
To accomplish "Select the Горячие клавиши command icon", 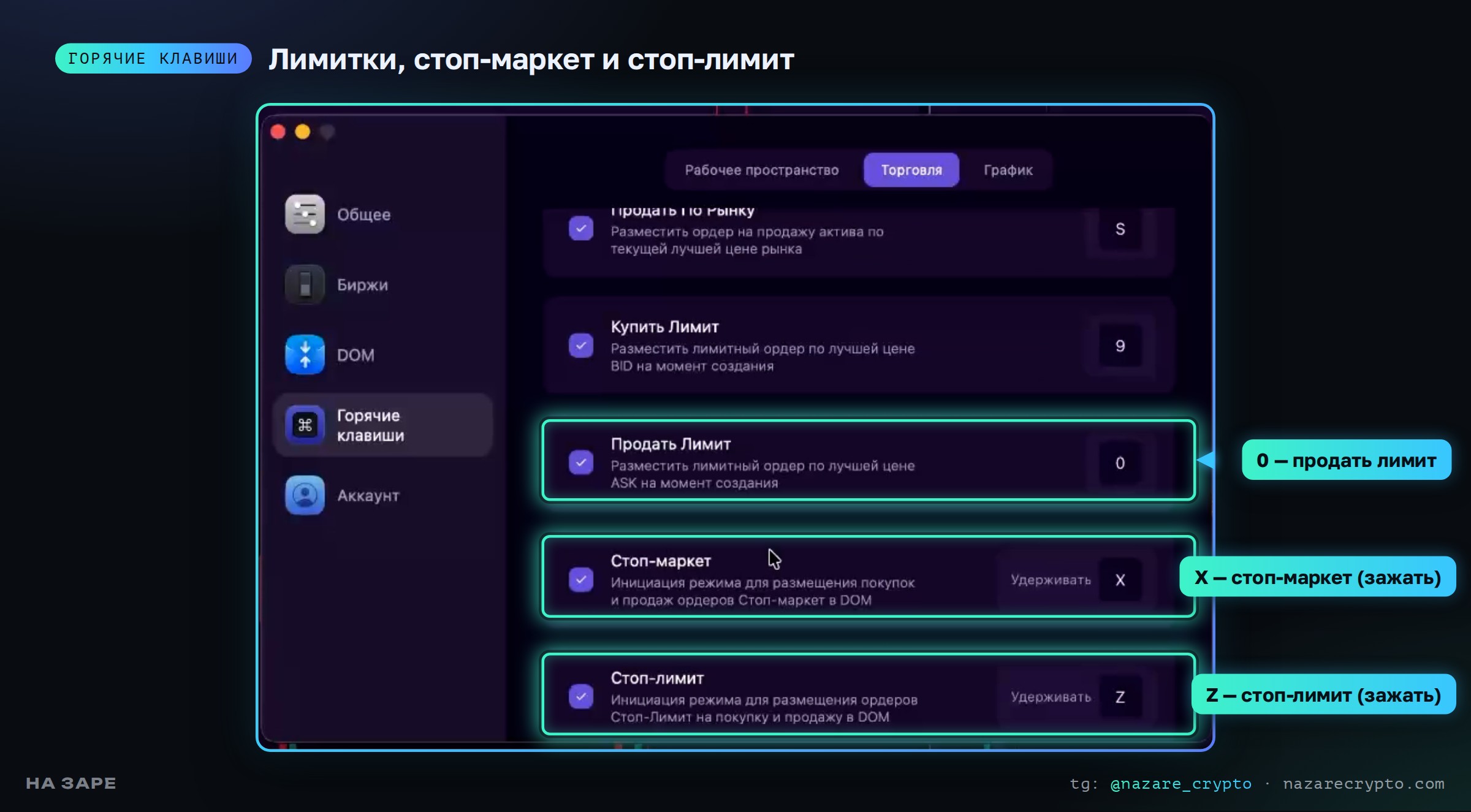I will tap(305, 425).
